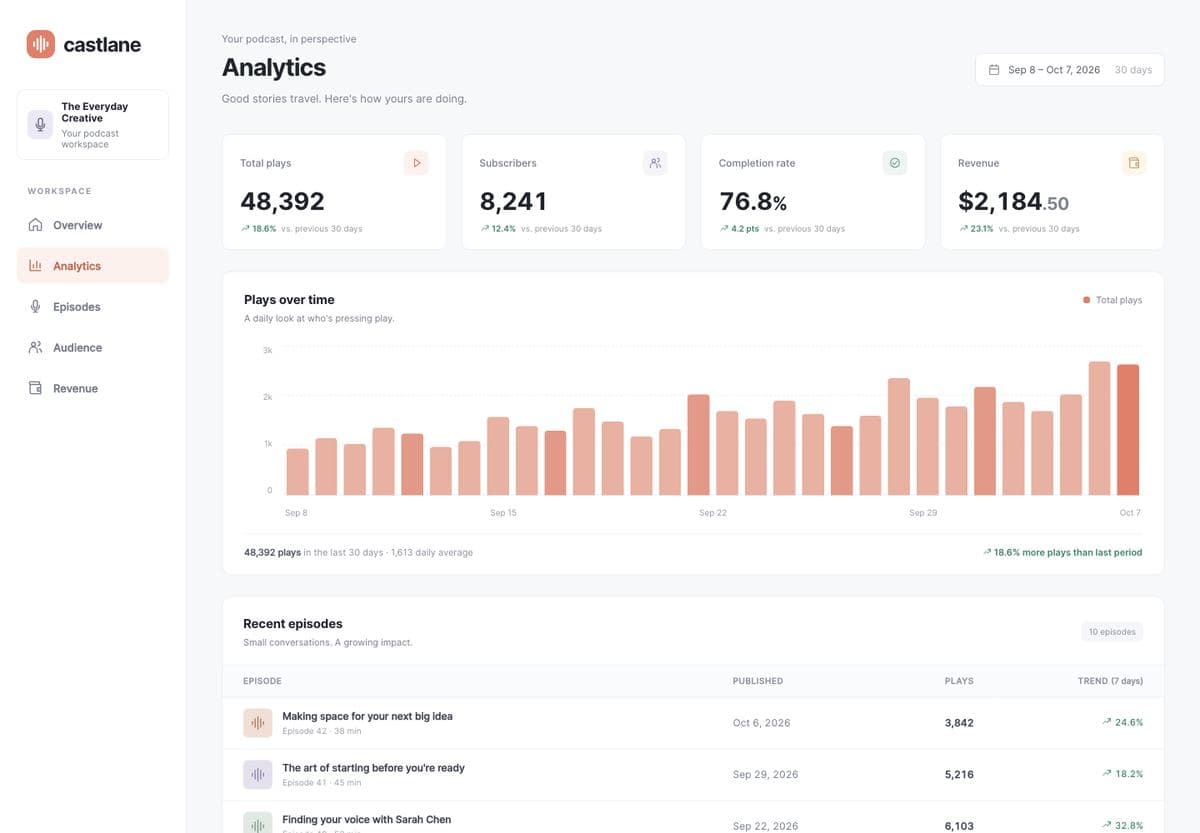Open episode Finding your voice with Sarah Chen
The height and width of the screenshot is (833, 1200).
tap(366, 820)
